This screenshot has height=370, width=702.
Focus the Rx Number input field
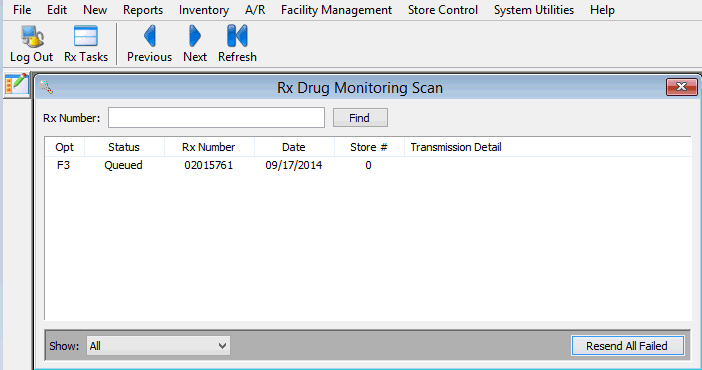[x=216, y=117]
